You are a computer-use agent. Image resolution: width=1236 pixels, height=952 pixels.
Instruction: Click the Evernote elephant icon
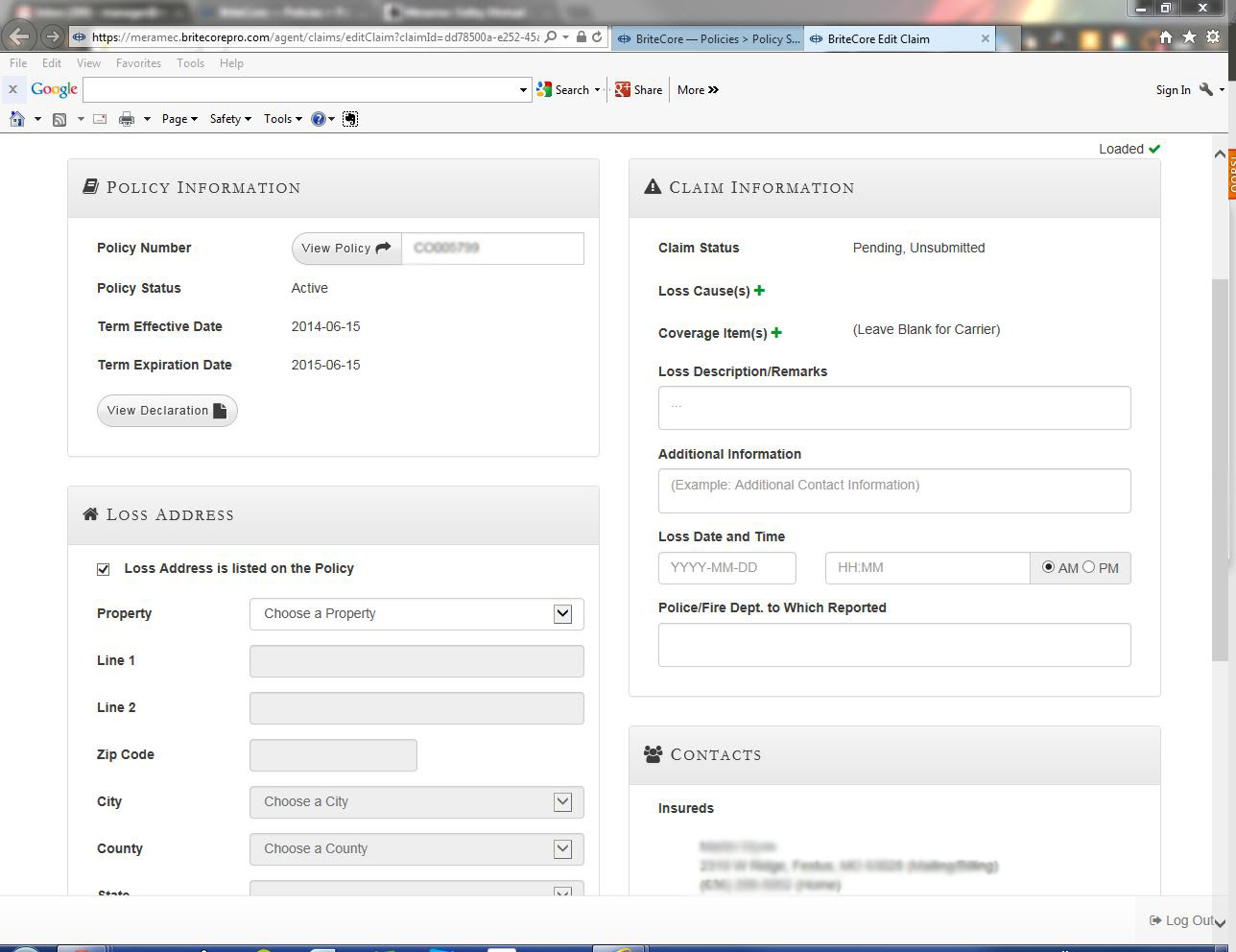click(350, 119)
